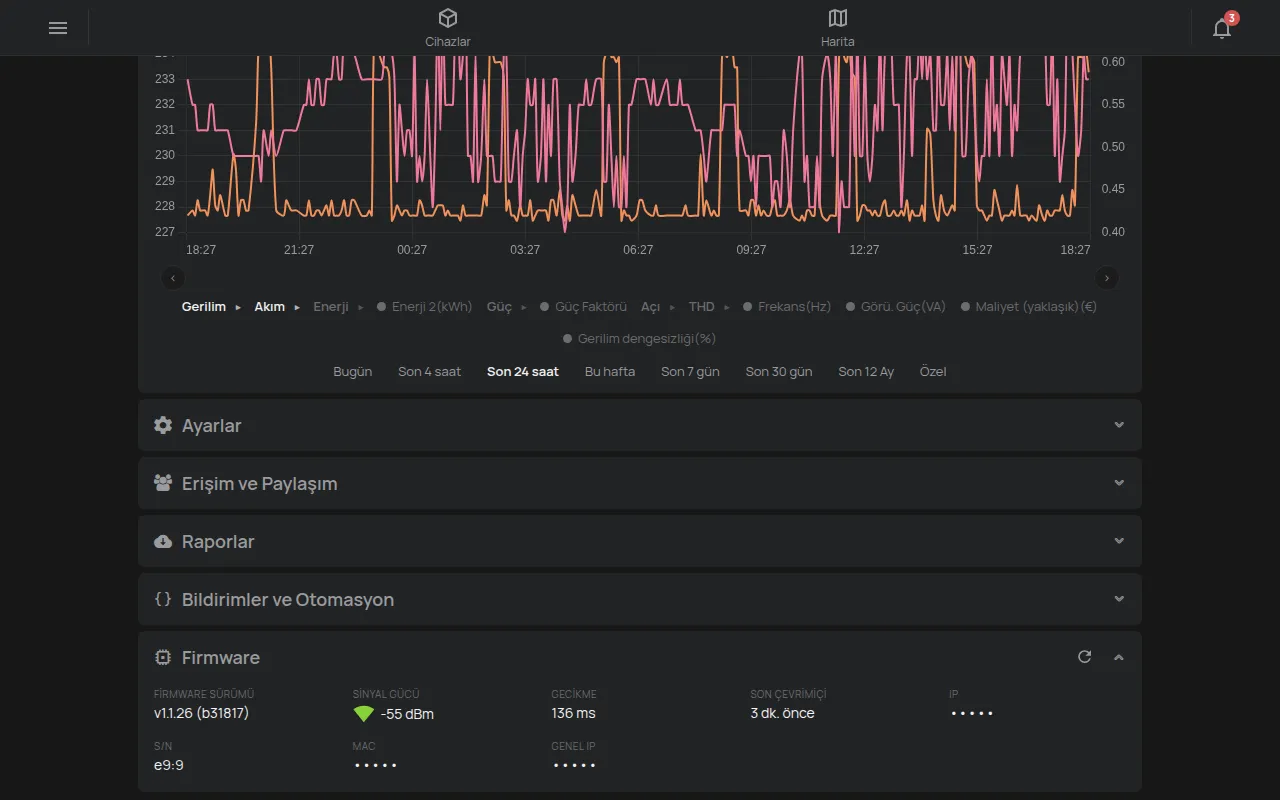
Task: Expand the Raporlar section
Action: click(640, 541)
